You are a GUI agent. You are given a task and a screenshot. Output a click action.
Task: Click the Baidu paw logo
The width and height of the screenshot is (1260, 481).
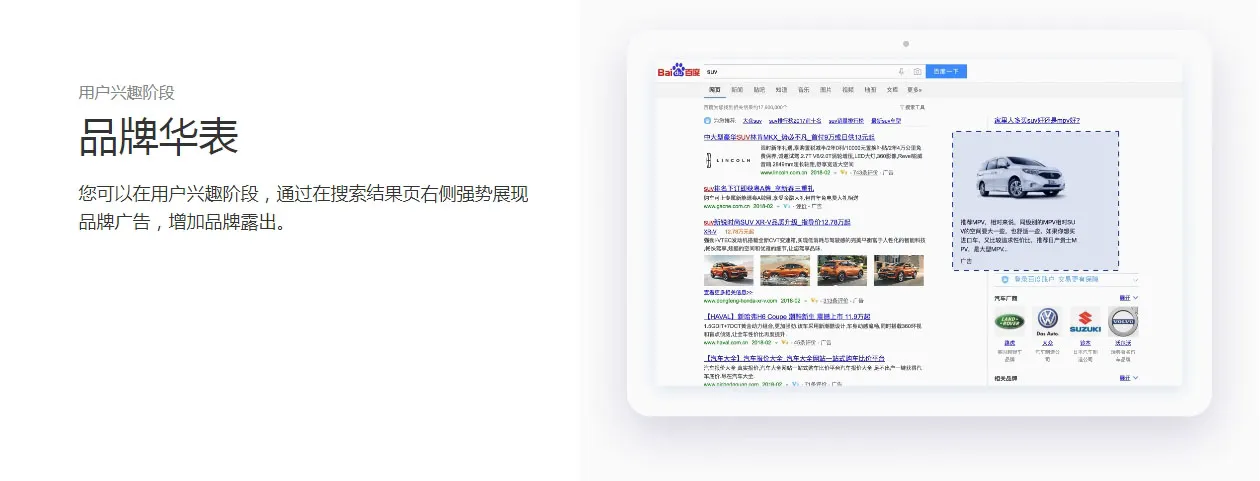(x=679, y=71)
